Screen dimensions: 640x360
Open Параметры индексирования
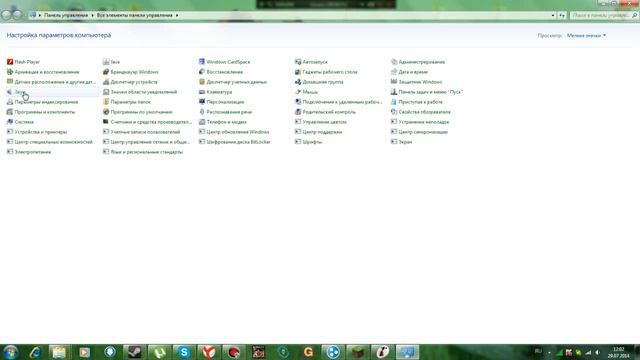click(x=42, y=102)
